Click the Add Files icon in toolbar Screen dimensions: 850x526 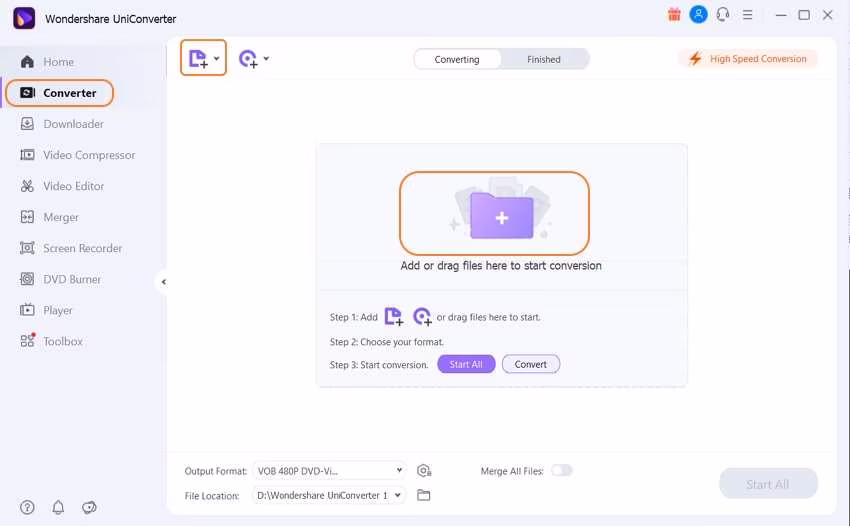[x=198, y=59]
